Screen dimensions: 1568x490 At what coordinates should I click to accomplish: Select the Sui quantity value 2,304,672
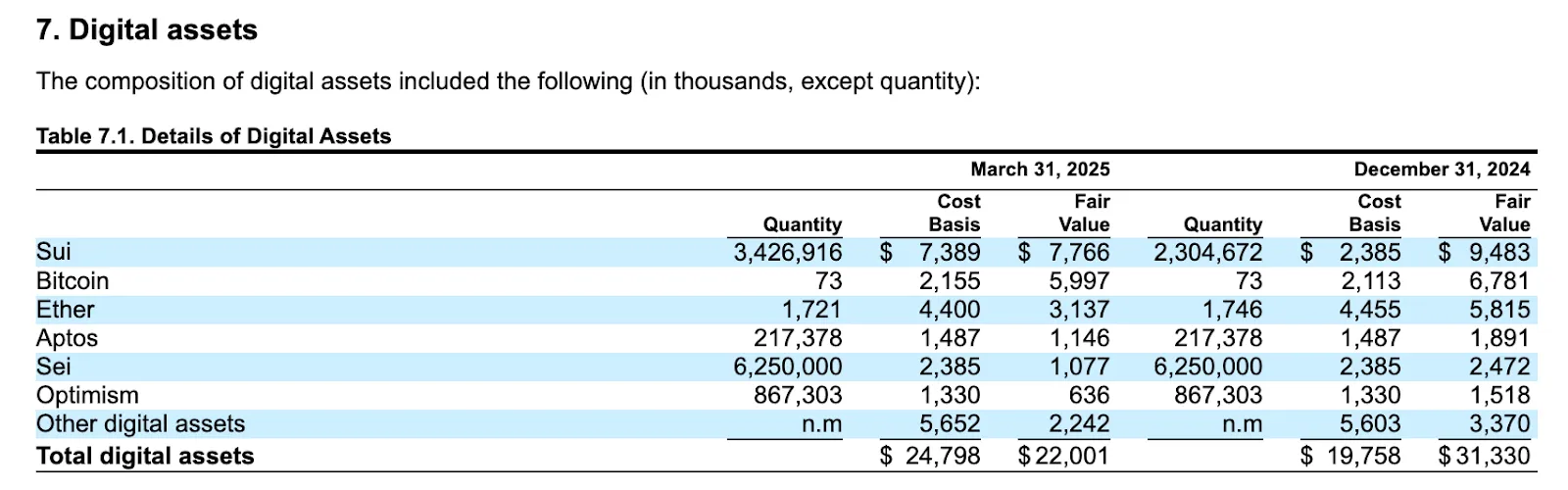(1208, 252)
